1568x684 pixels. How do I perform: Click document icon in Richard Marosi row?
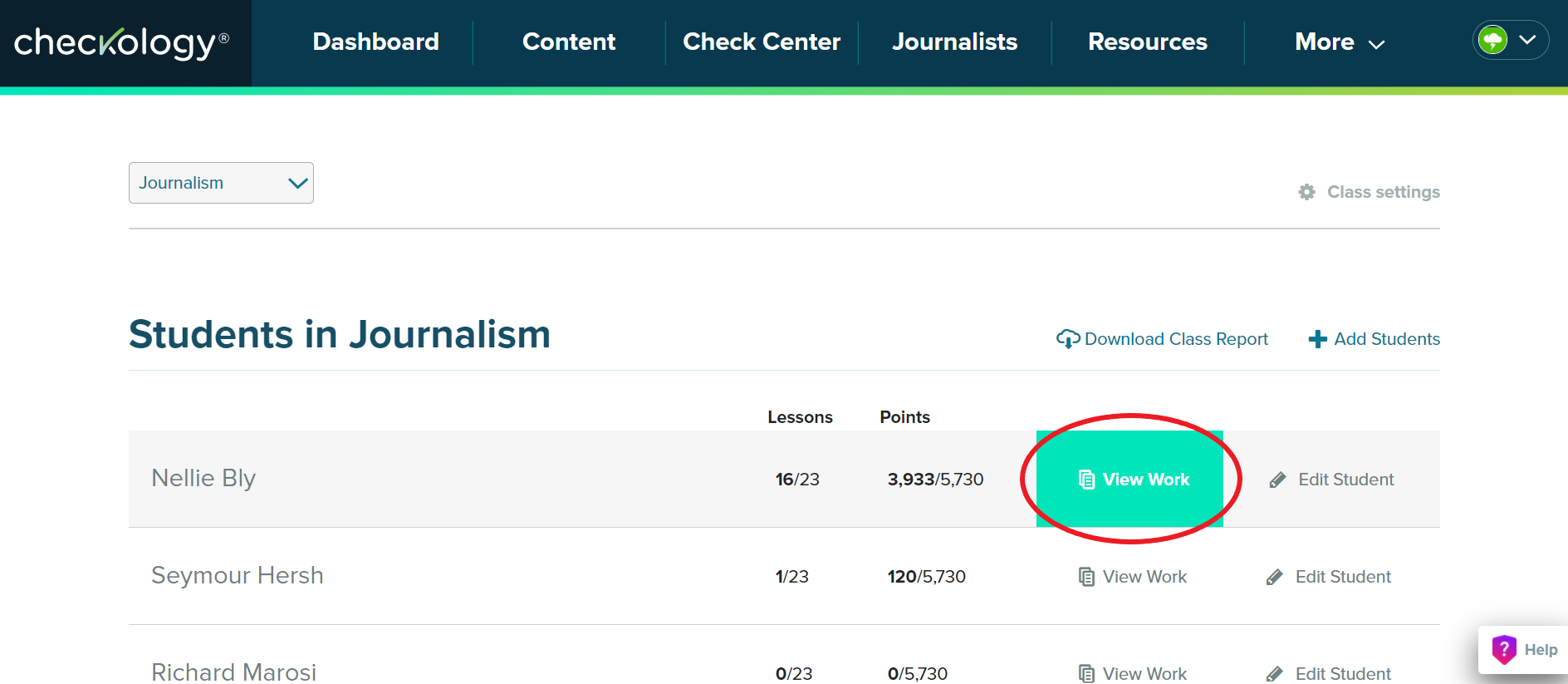(1085, 673)
